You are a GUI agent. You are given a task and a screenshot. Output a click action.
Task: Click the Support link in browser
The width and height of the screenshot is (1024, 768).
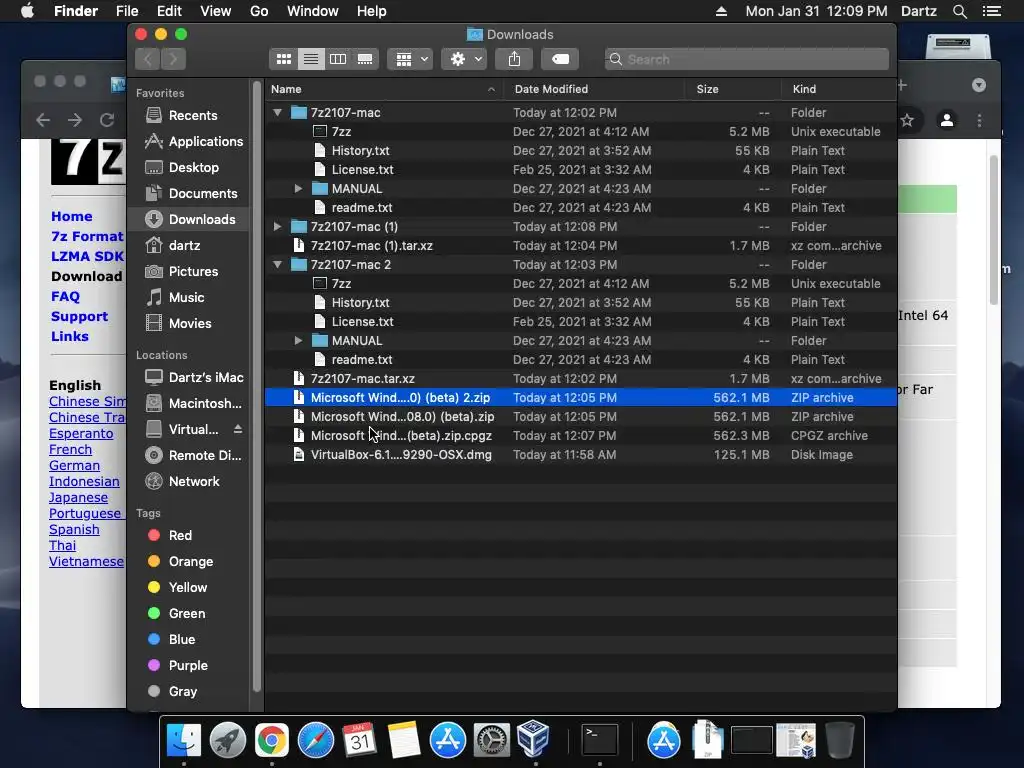(x=79, y=317)
